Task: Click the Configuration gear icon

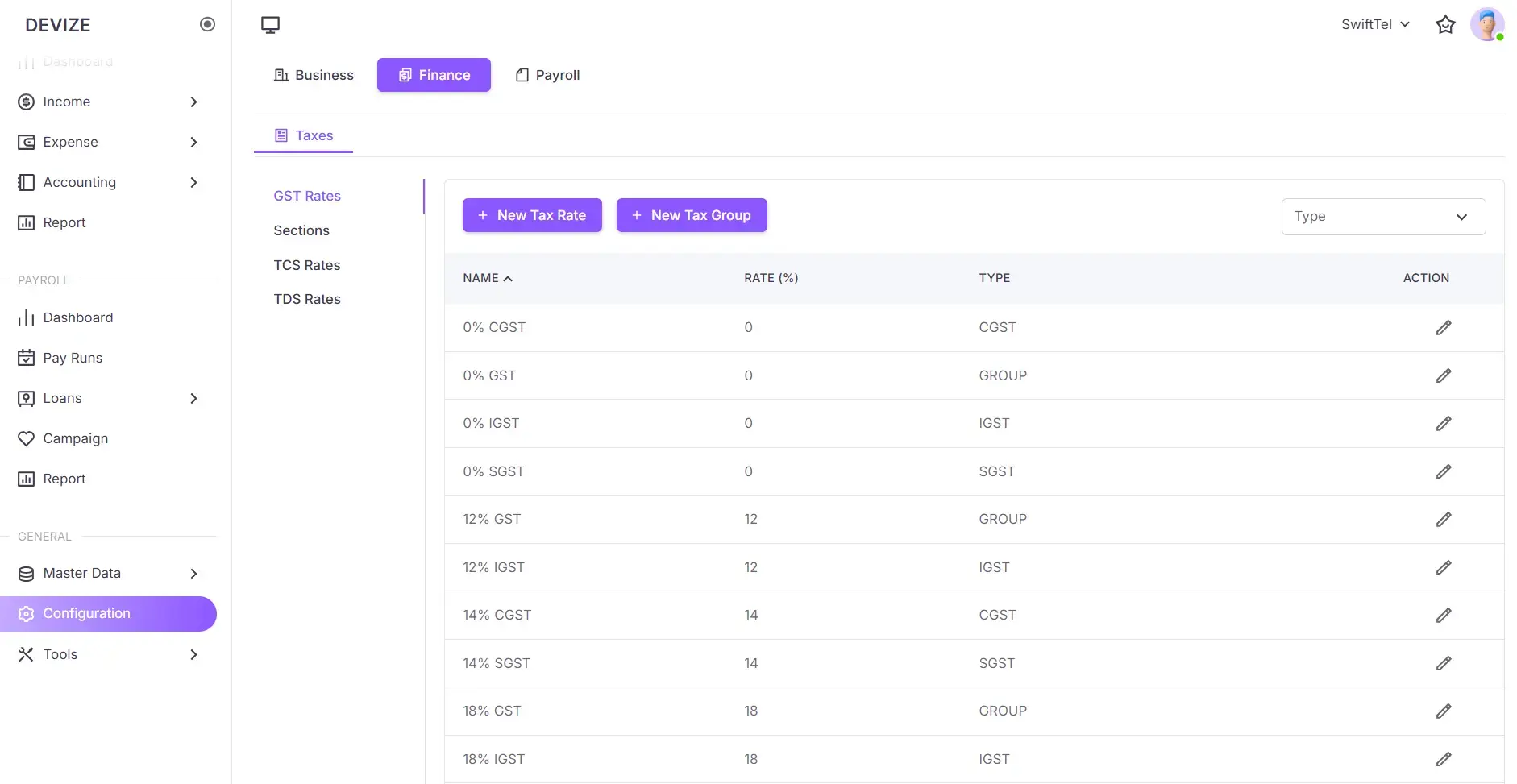Action: [26, 613]
